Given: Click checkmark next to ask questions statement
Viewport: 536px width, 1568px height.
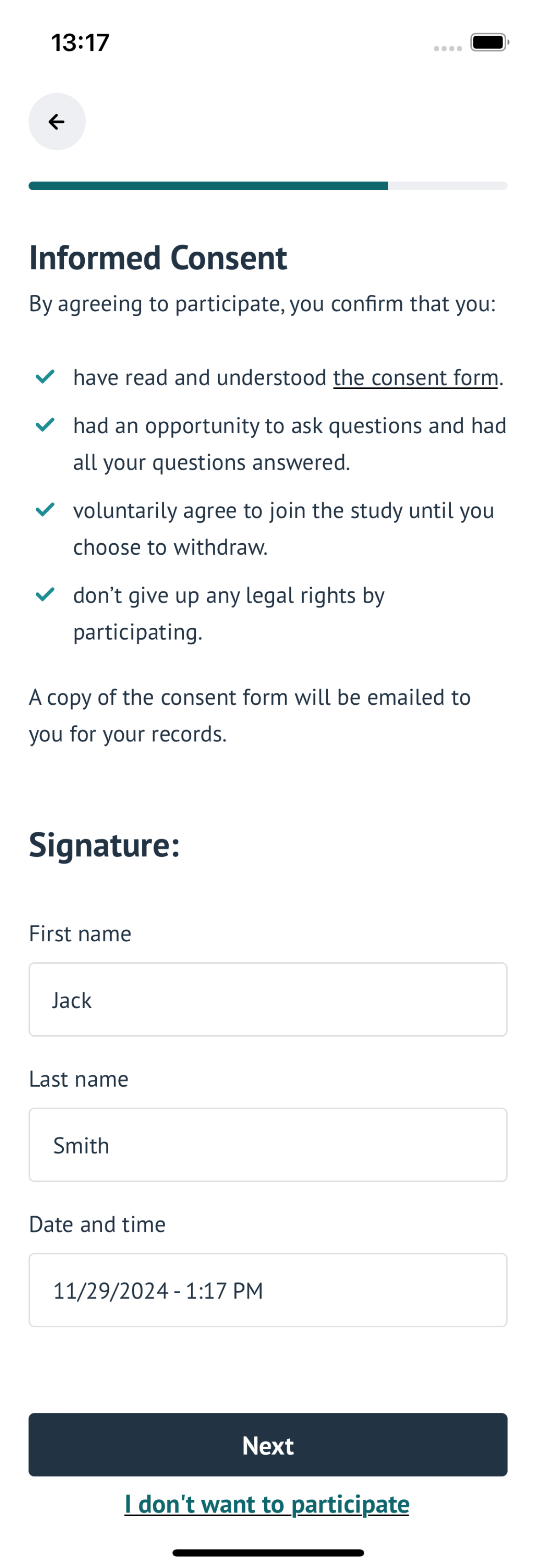Looking at the screenshot, I should [46, 425].
